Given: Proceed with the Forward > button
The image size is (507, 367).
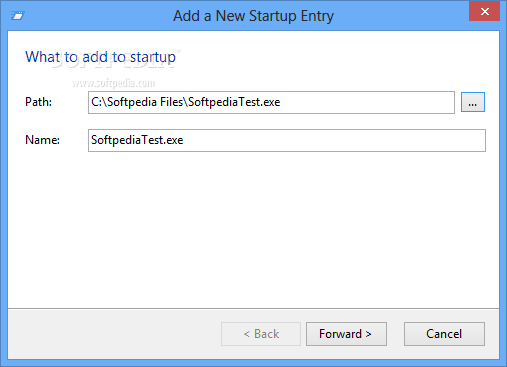Looking at the screenshot, I should click(346, 334).
